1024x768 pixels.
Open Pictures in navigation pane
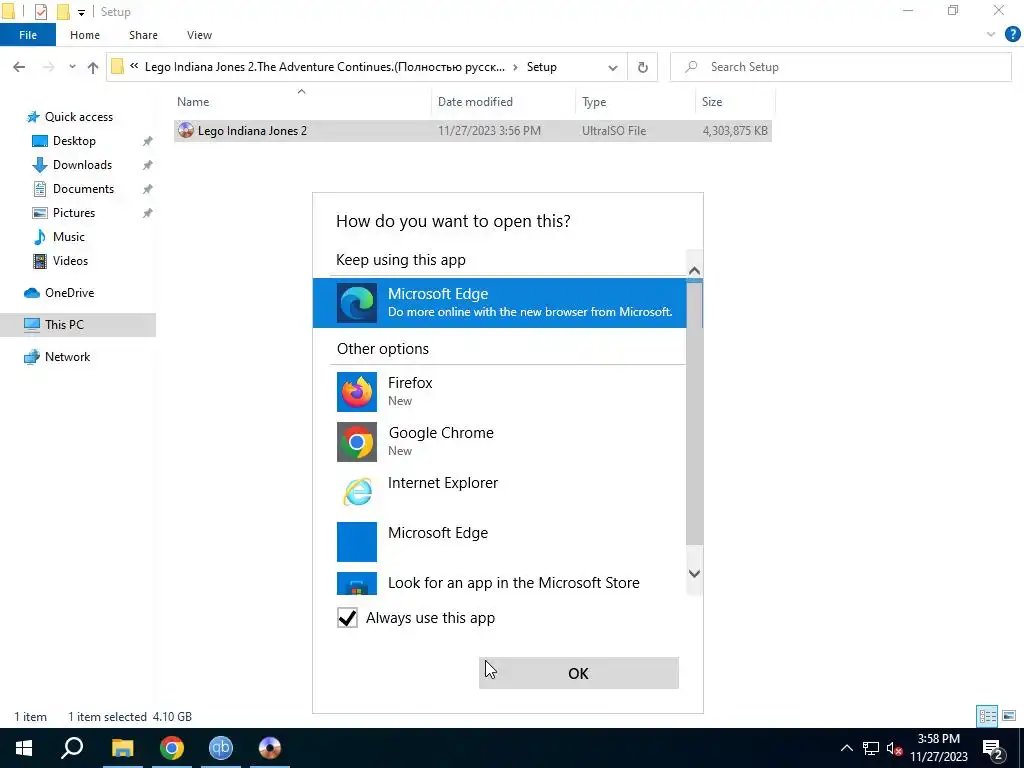click(x=73, y=213)
